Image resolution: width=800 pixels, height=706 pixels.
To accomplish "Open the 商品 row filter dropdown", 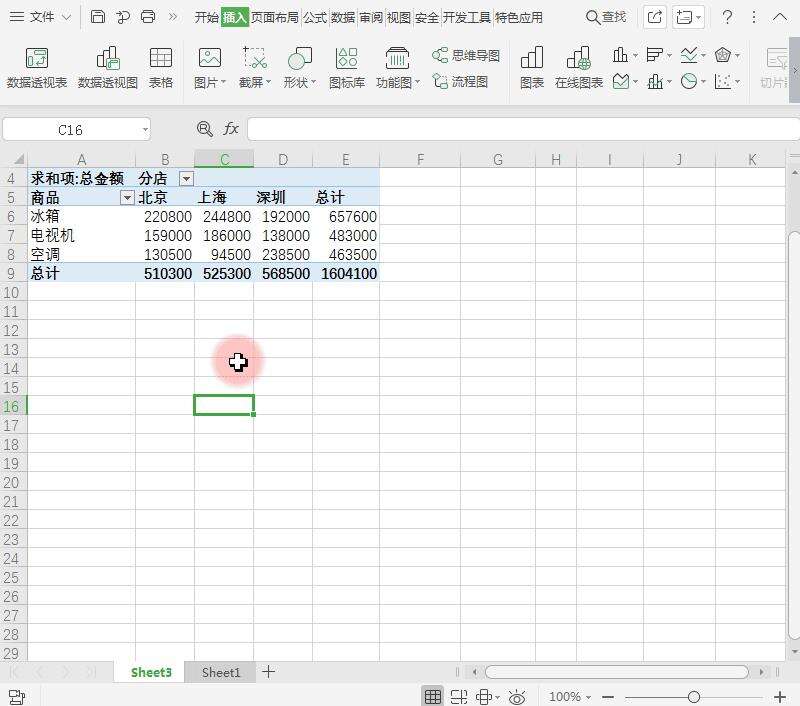I will click(127, 197).
